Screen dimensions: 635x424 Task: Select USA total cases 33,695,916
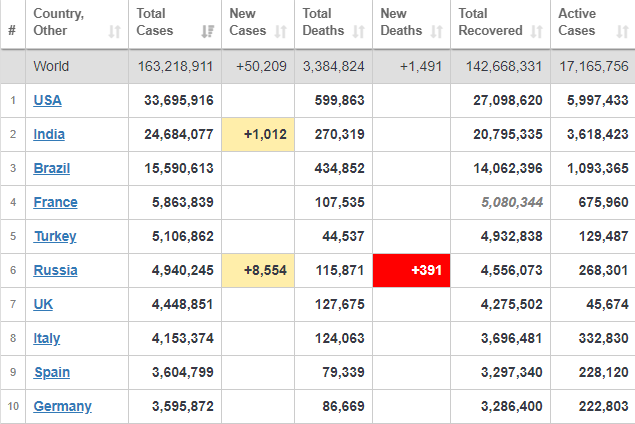[179, 100]
